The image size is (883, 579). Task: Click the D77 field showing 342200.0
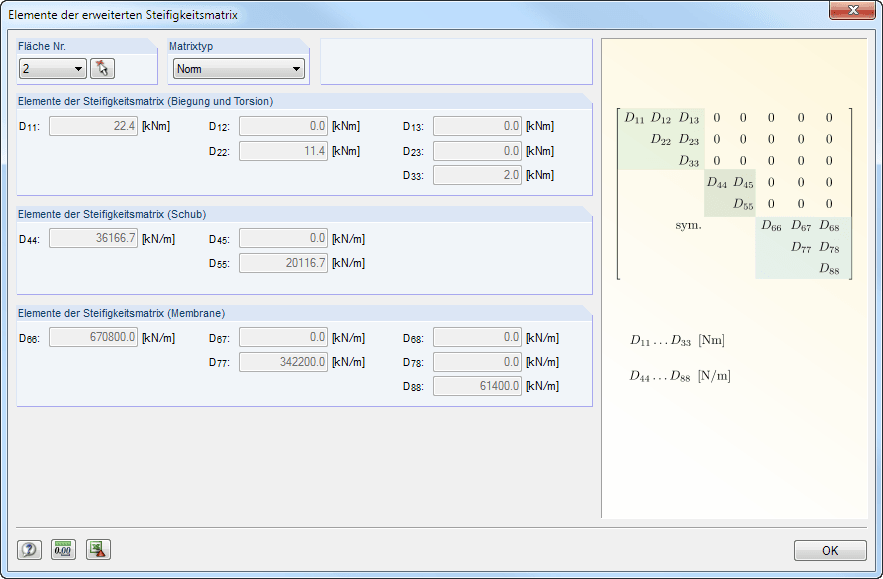click(283, 362)
